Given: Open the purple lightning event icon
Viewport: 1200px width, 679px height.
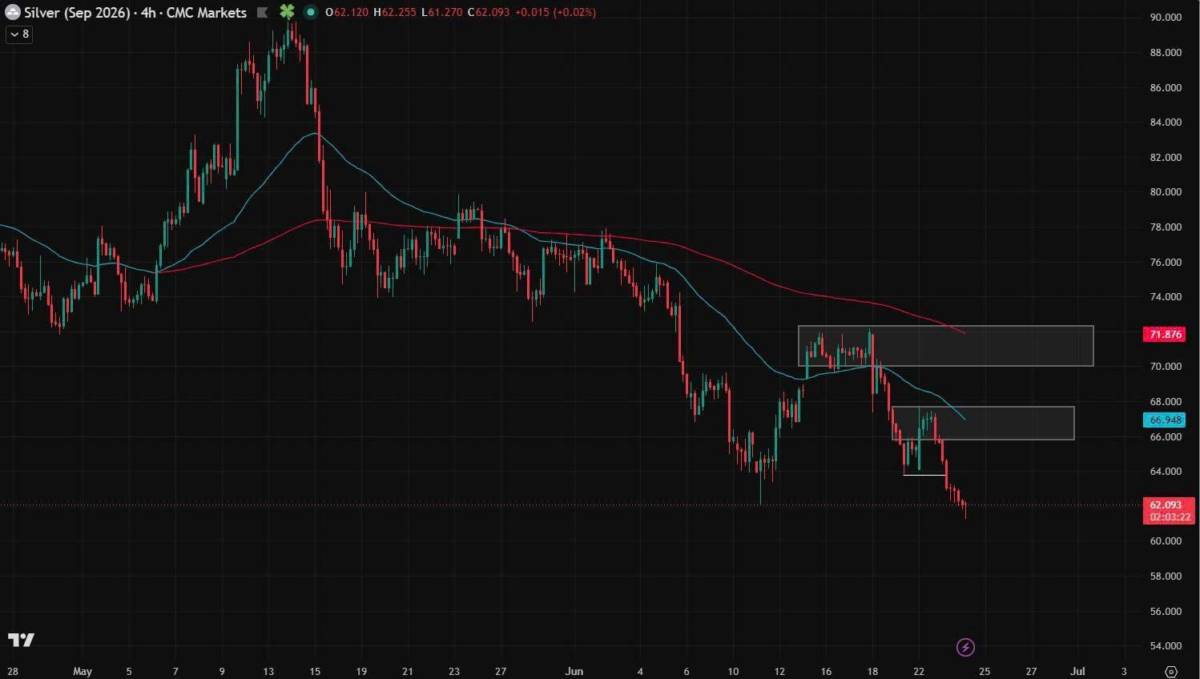Looking at the screenshot, I should point(965,647).
